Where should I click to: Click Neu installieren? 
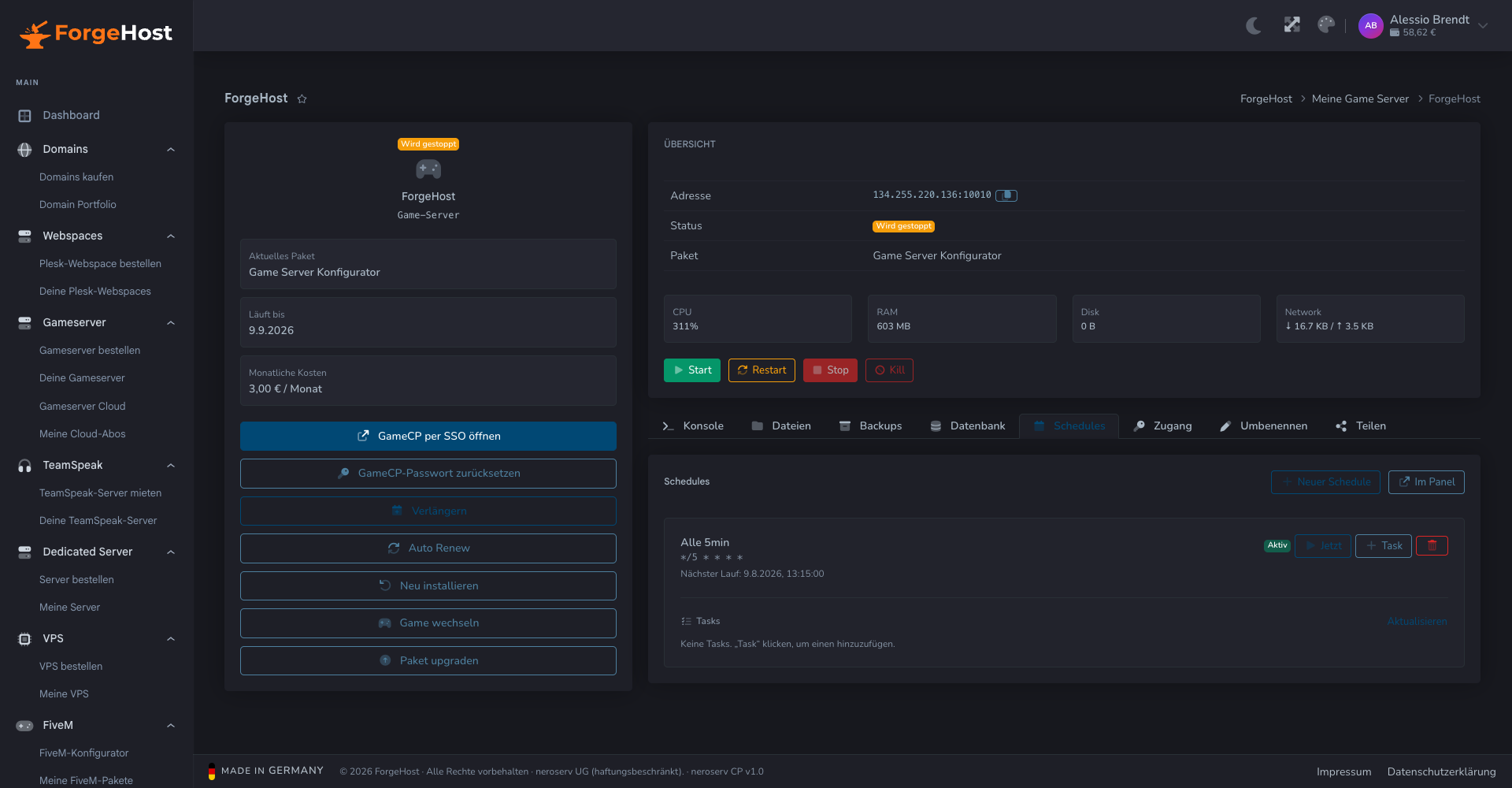(x=428, y=586)
